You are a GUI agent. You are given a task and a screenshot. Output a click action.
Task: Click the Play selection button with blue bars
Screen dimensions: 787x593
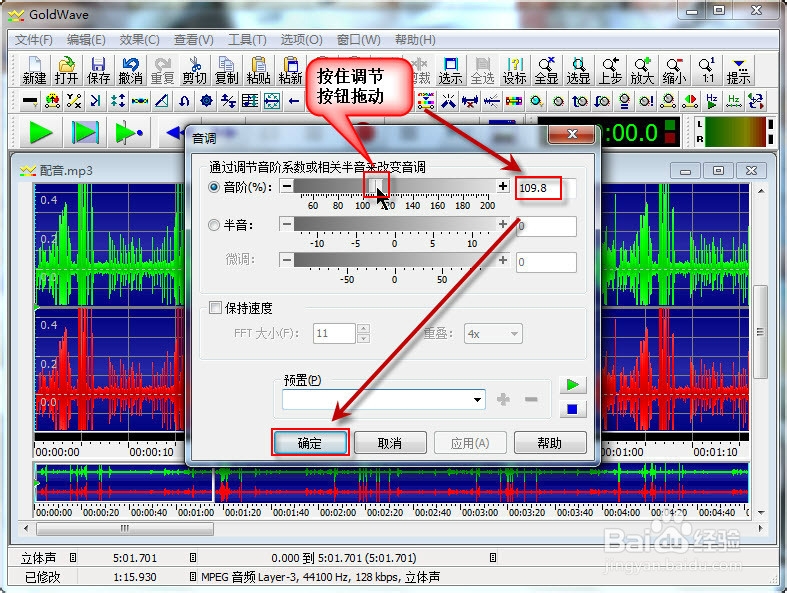[x=85, y=133]
